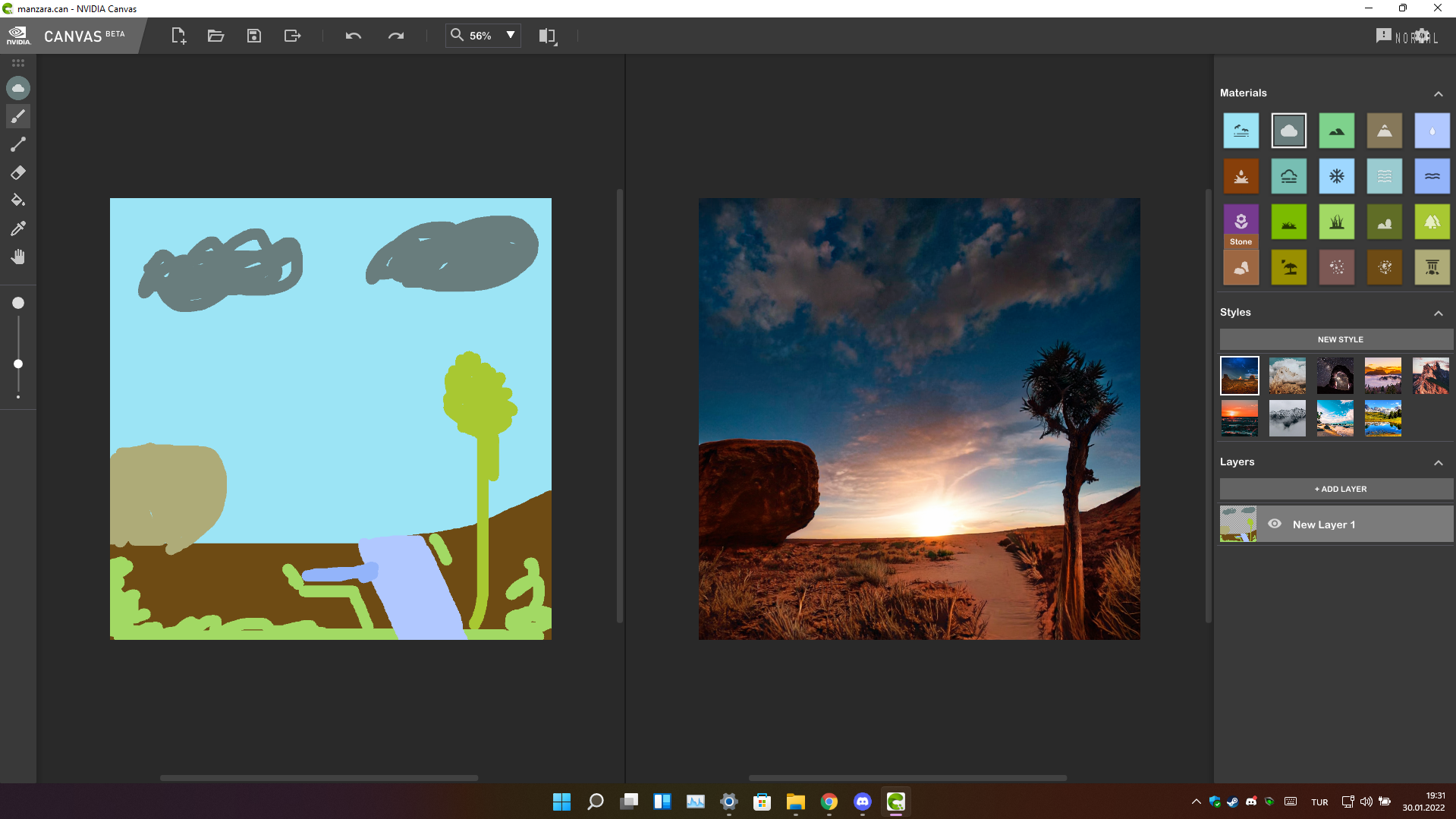Apply the tropical beach style

coord(1335,418)
